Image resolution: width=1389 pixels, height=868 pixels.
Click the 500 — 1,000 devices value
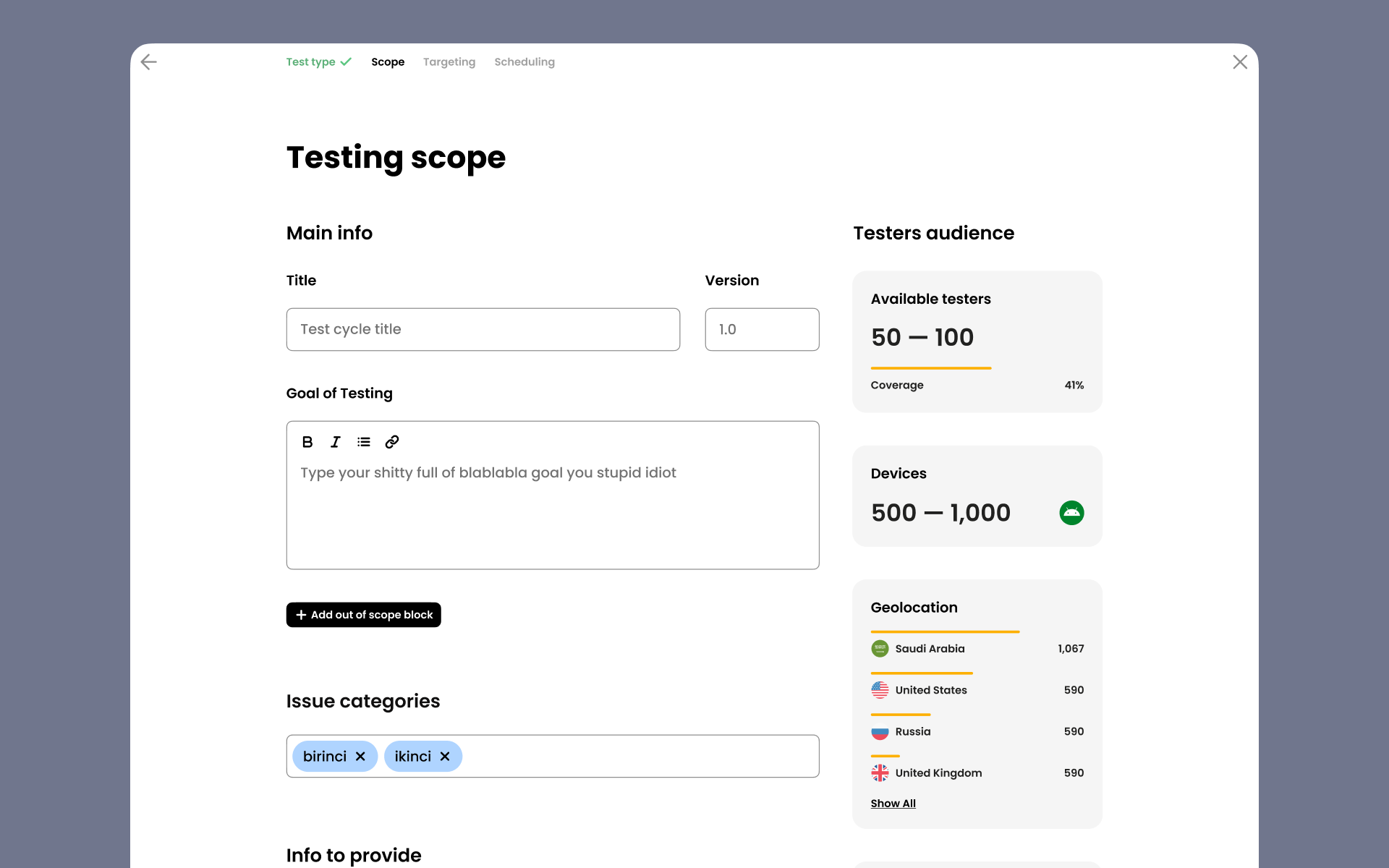click(x=940, y=513)
